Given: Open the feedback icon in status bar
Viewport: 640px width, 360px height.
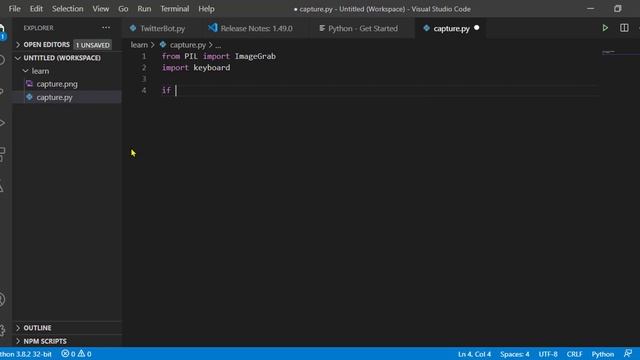Looking at the screenshot, I should (x=628, y=353).
